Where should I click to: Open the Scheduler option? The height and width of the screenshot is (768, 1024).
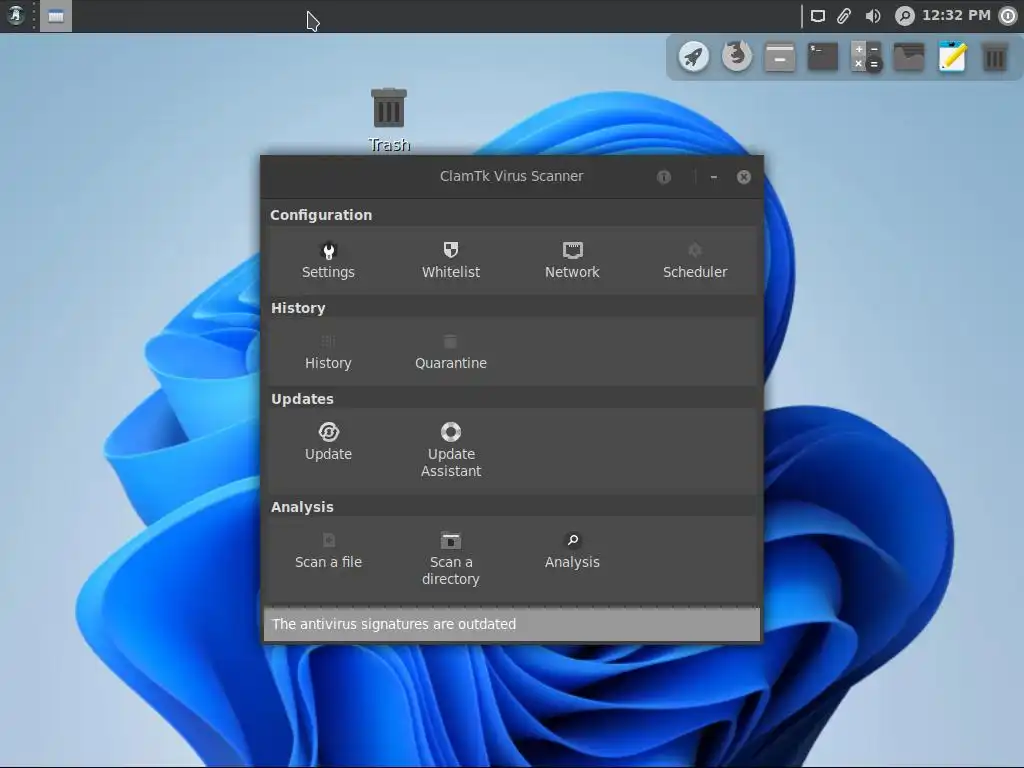[695, 261]
